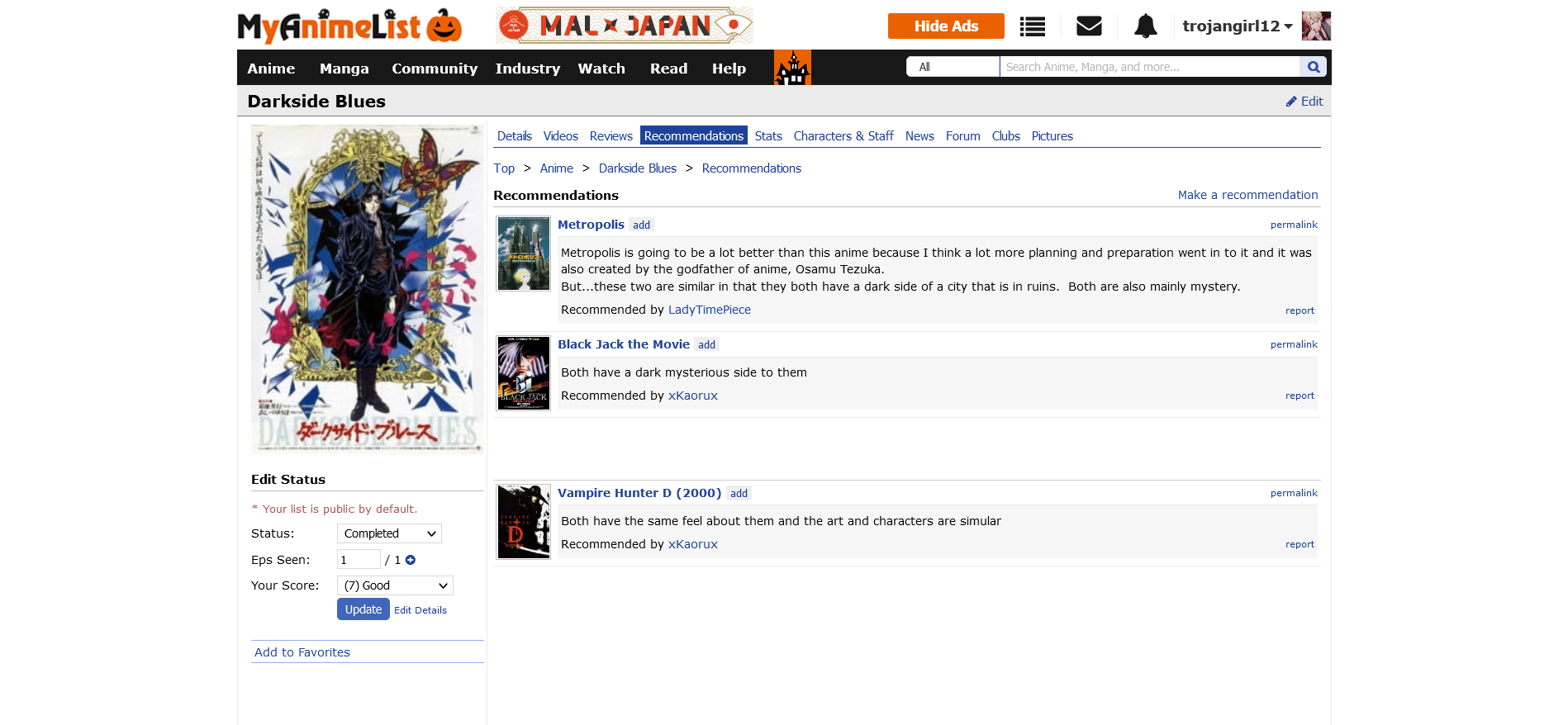Open messages via the envelope icon

pyautogui.click(x=1089, y=26)
